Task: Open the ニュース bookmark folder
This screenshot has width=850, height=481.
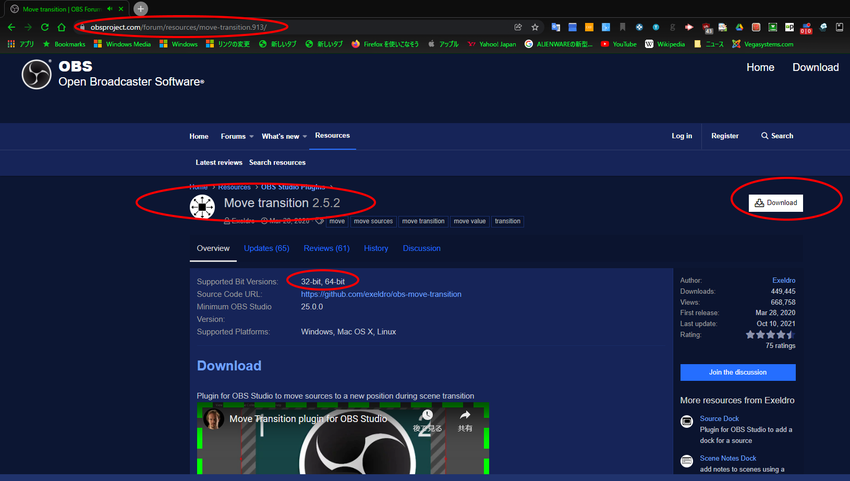Action: click(x=709, y=44)
